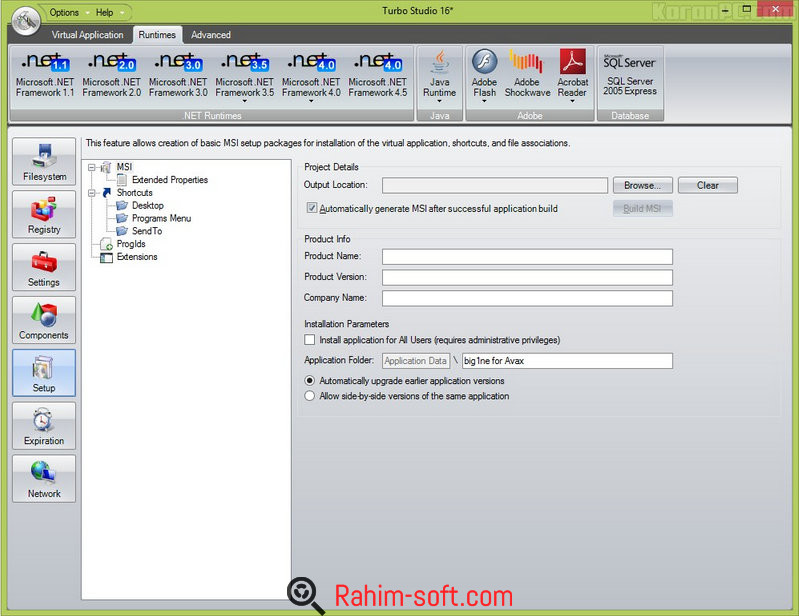Switch to the Advanced tab
The height and width of the screenshot is (616, 799).
(x=210, y=35)
